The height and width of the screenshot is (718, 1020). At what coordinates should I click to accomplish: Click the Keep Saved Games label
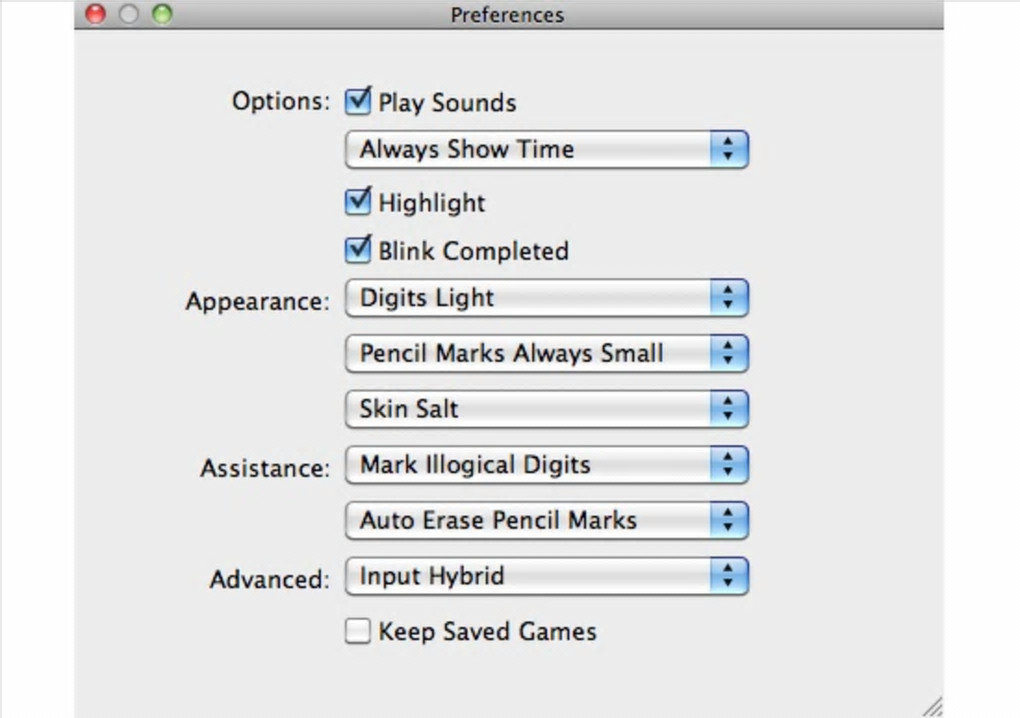click(487, 632)
